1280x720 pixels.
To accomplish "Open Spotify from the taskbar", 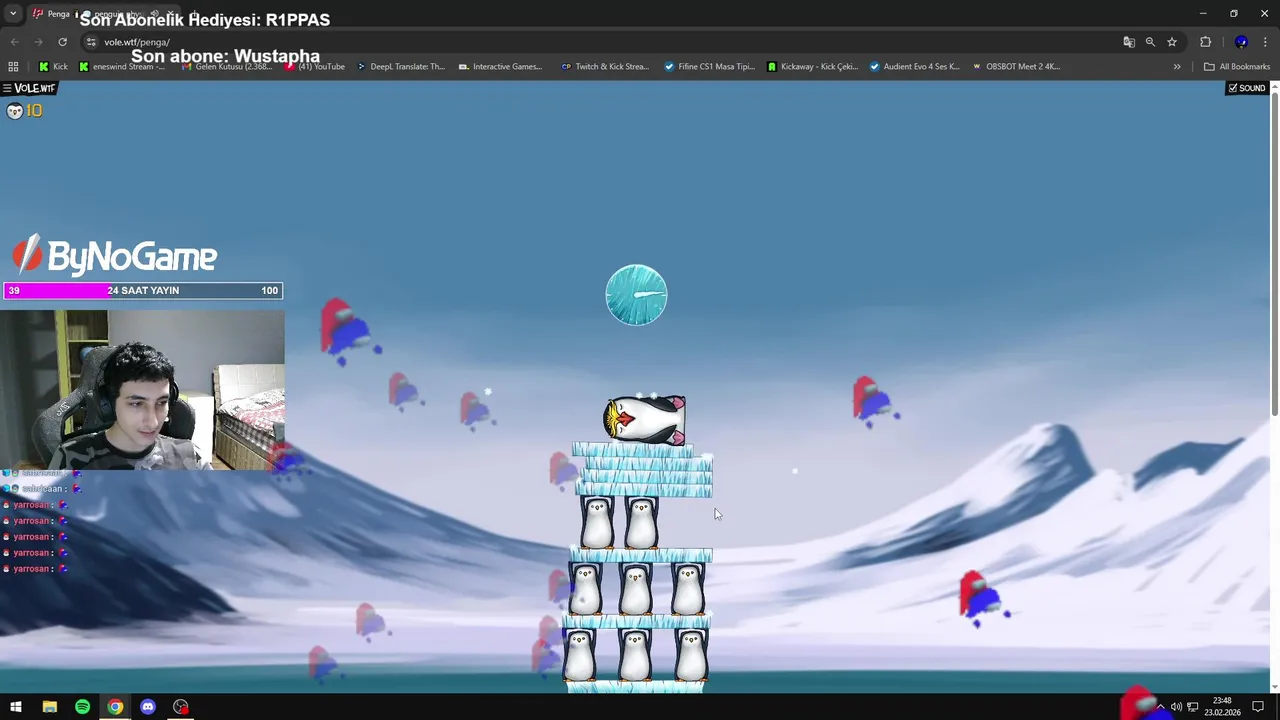I will (82, 707).
